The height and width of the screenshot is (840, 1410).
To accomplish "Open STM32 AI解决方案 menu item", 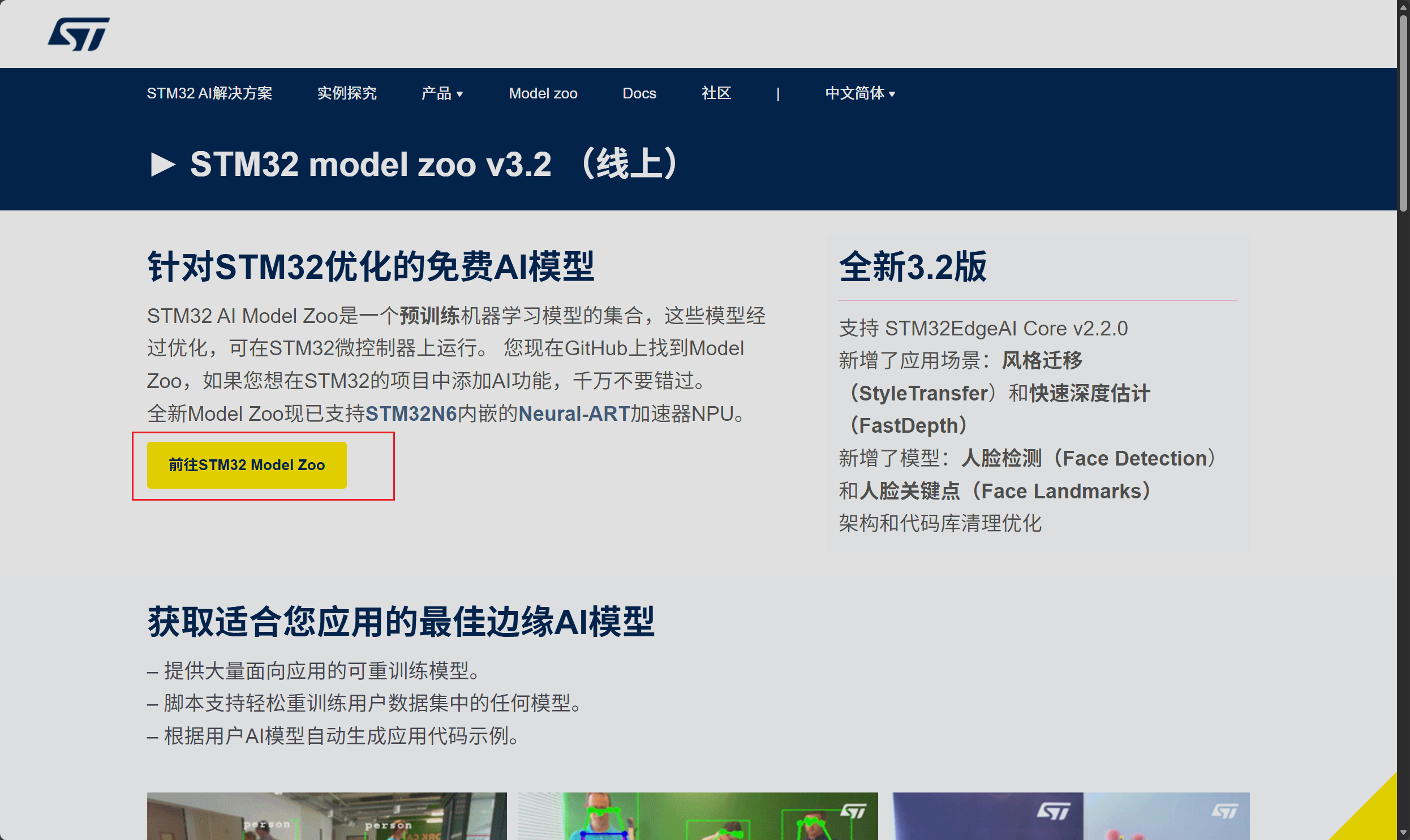I will pos(209,93).
